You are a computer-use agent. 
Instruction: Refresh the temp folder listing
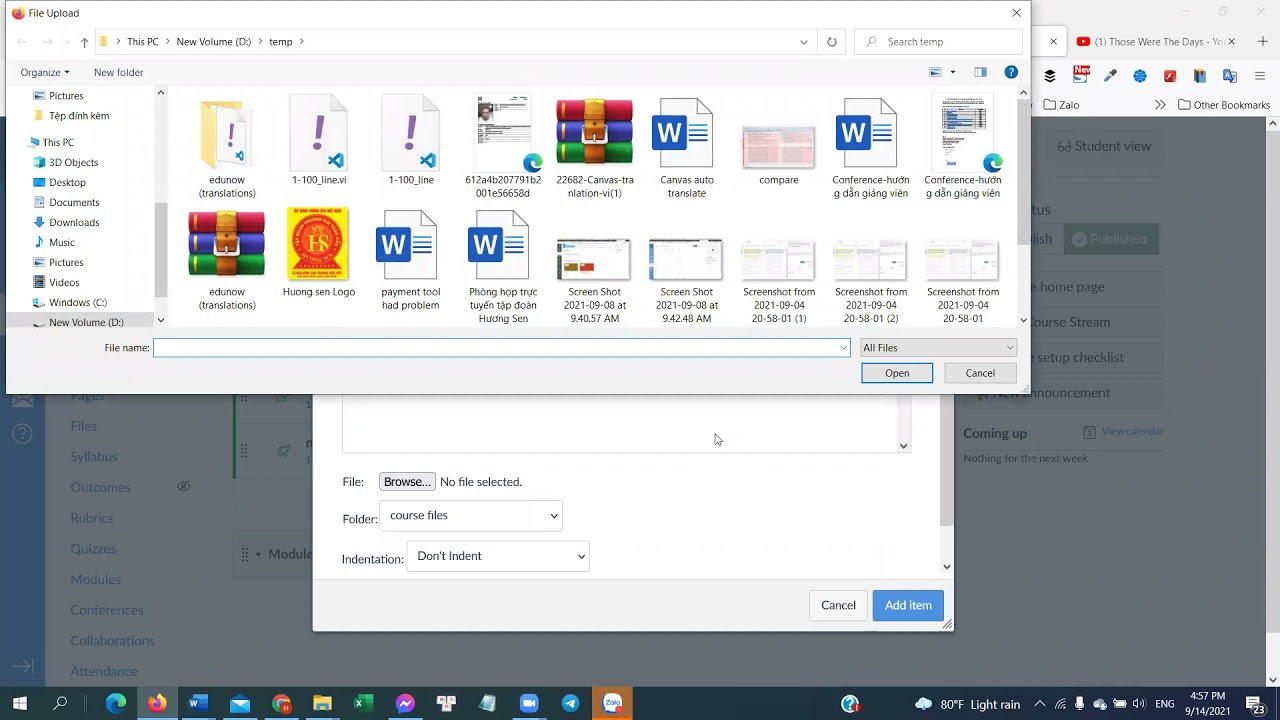(831, 42)
